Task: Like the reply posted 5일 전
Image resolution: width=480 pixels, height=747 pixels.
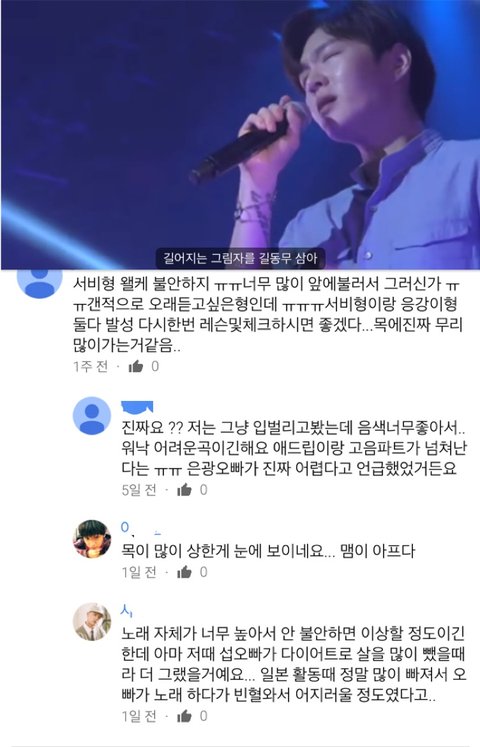Action: click(x=184, y=490)
